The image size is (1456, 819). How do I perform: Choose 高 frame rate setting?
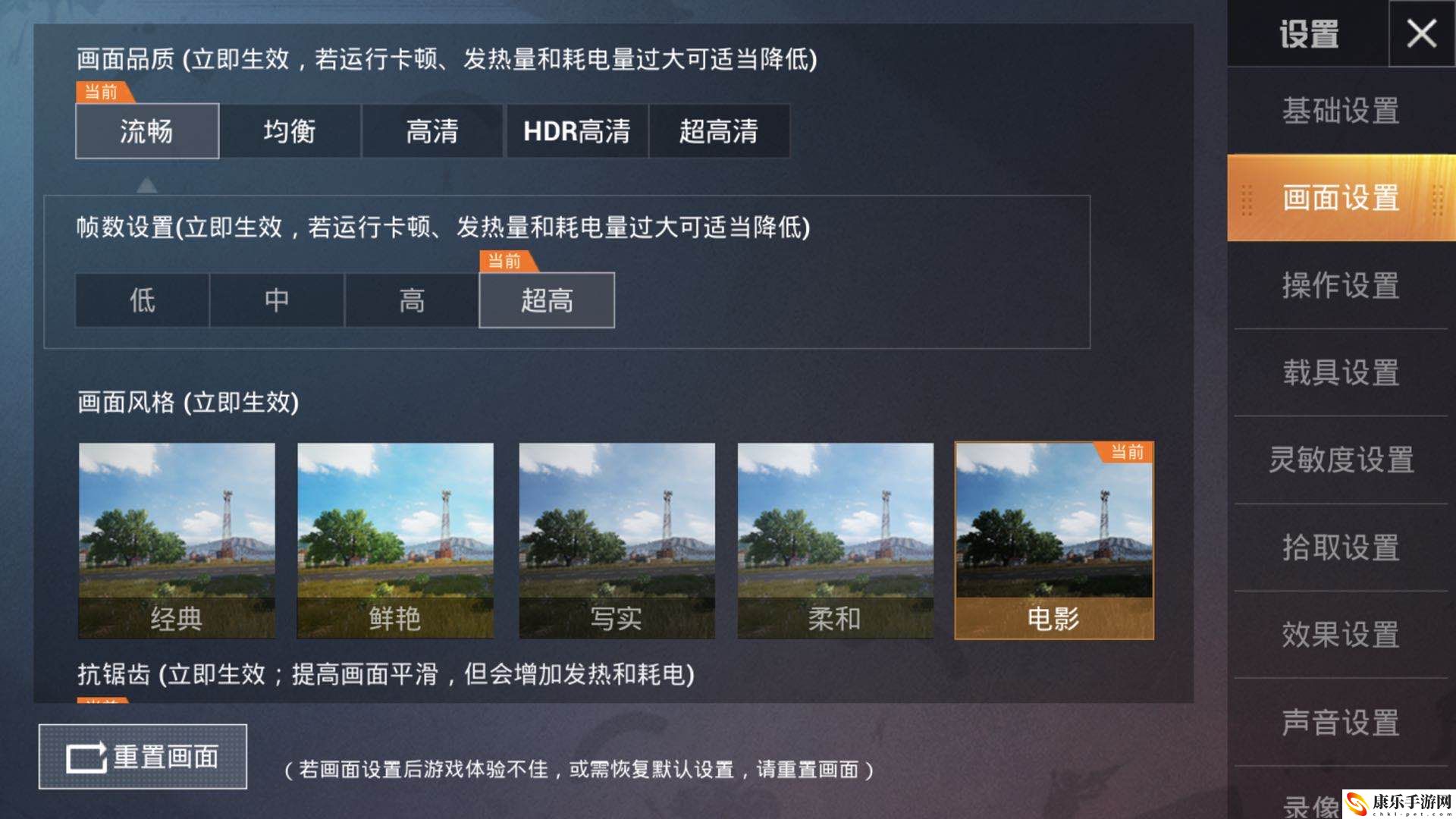[x=412, y=300]
